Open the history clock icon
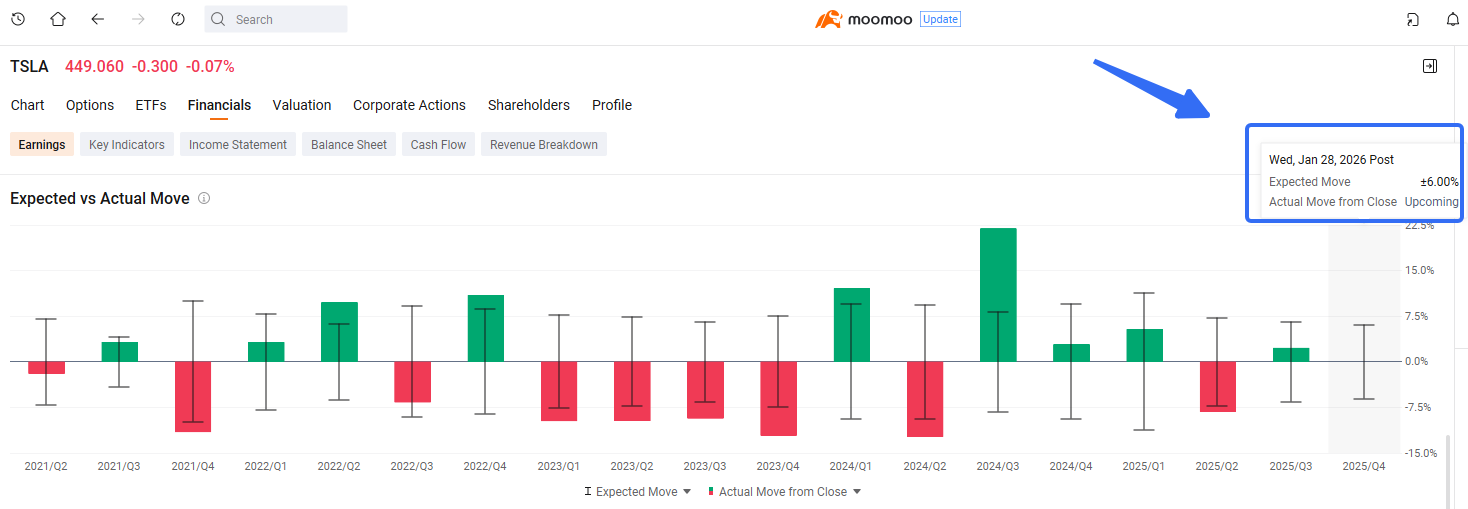 coord(18,19)
